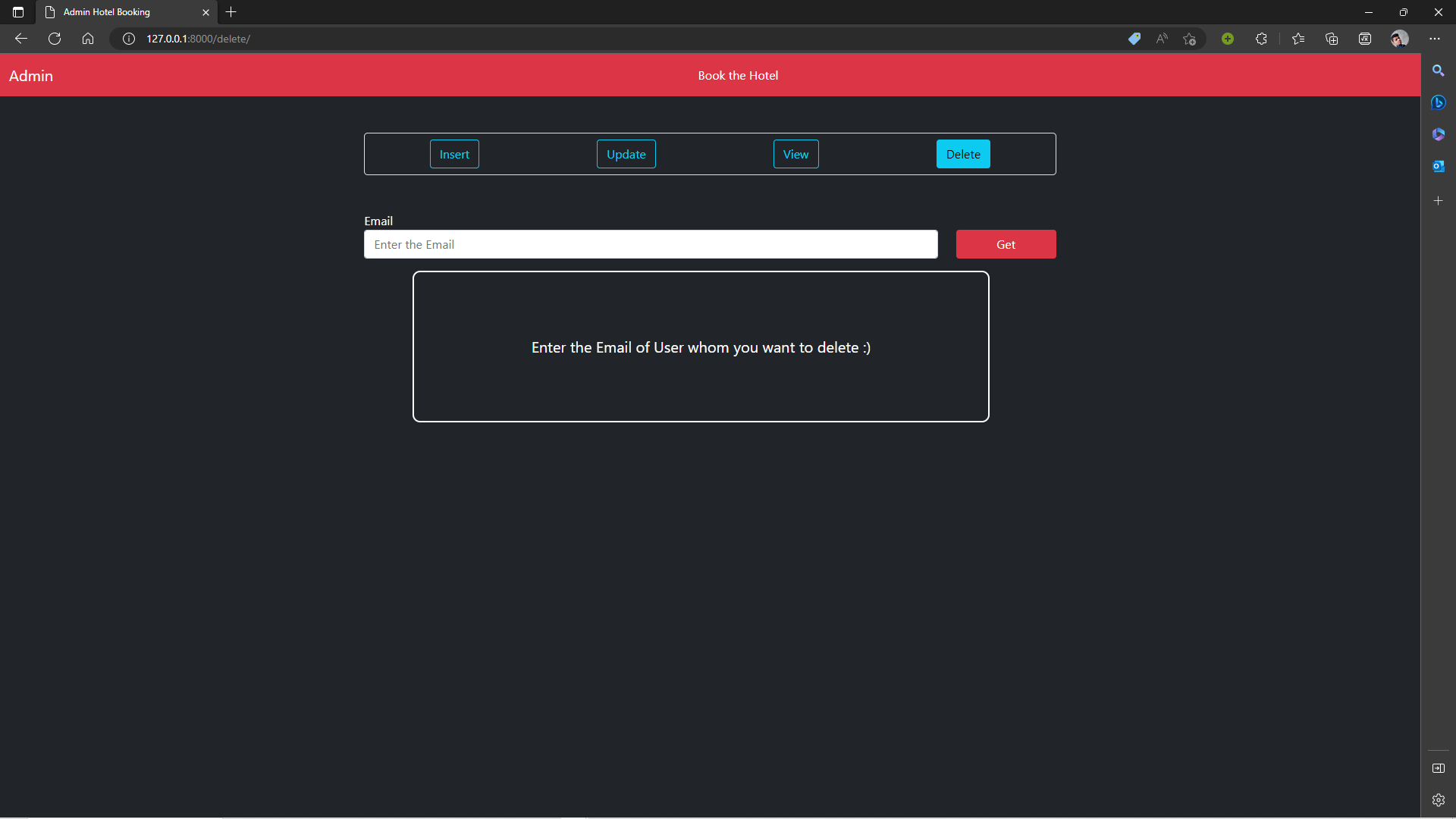Open Outlook in the sidebar
Image resolution: width=1456 pixels, height=819 pixels.
click(1439, 166)
